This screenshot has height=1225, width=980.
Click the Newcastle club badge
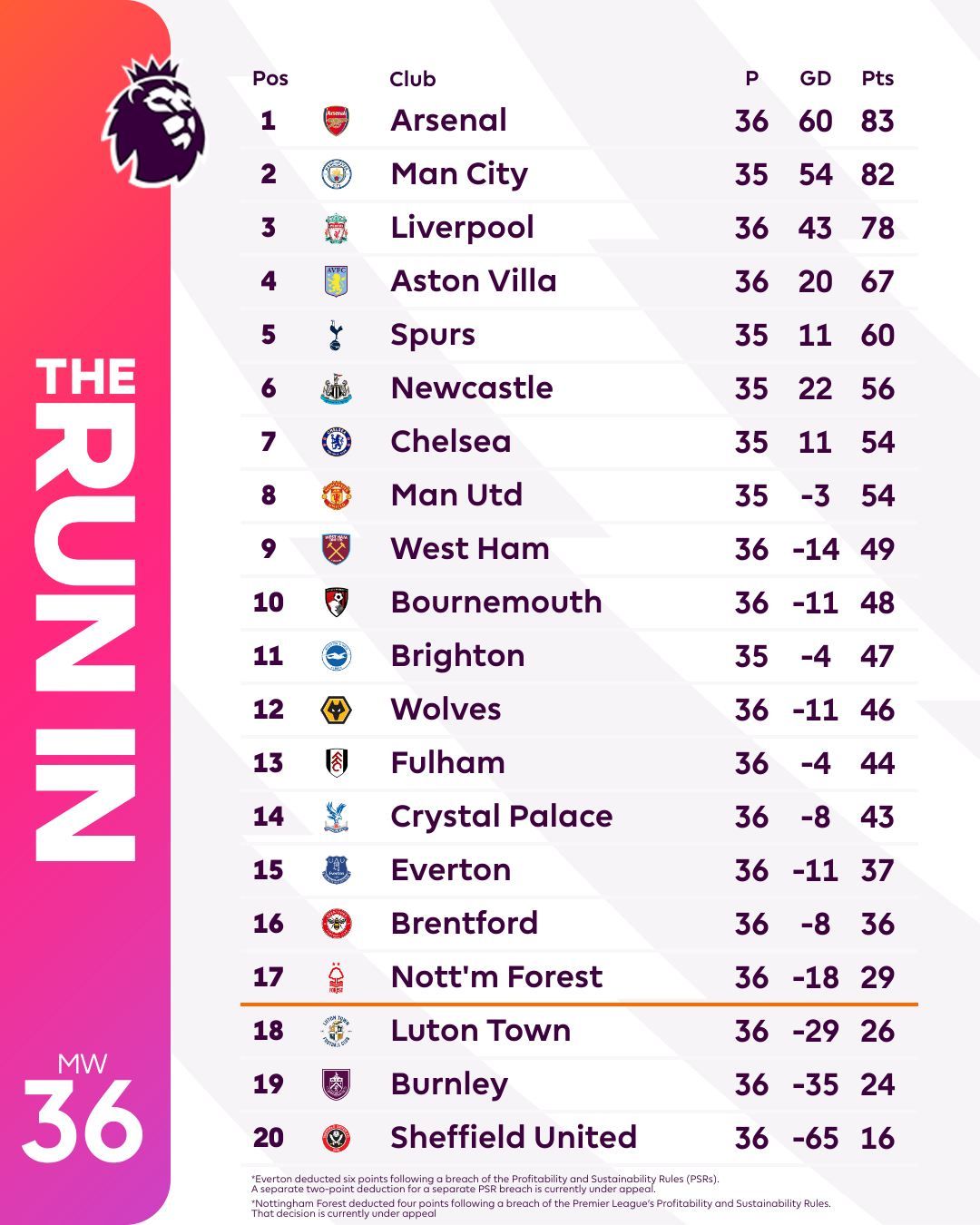[337, 388]
